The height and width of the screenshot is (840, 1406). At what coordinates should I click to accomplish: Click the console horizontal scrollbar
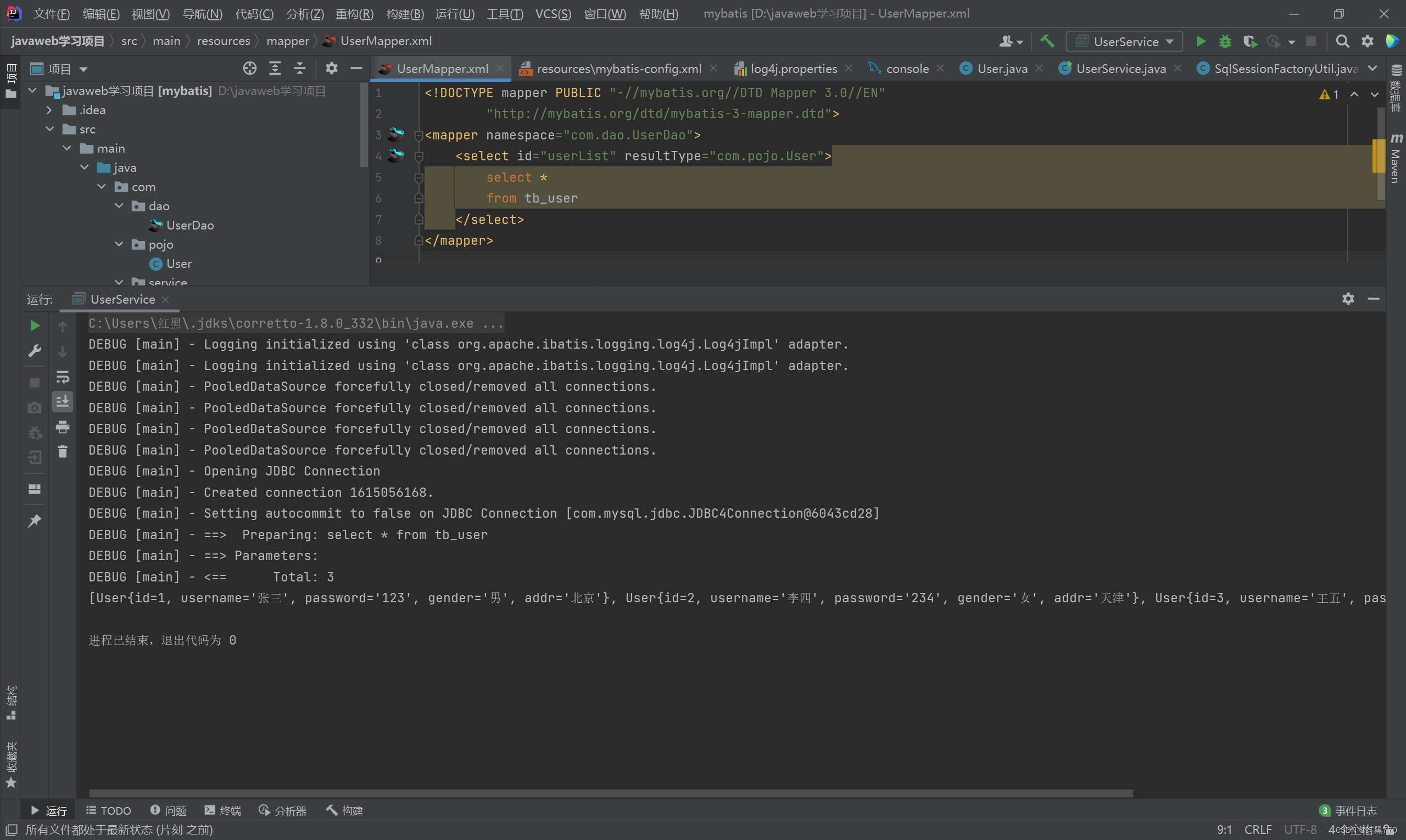pyautogui.click(x=610, y=793)
